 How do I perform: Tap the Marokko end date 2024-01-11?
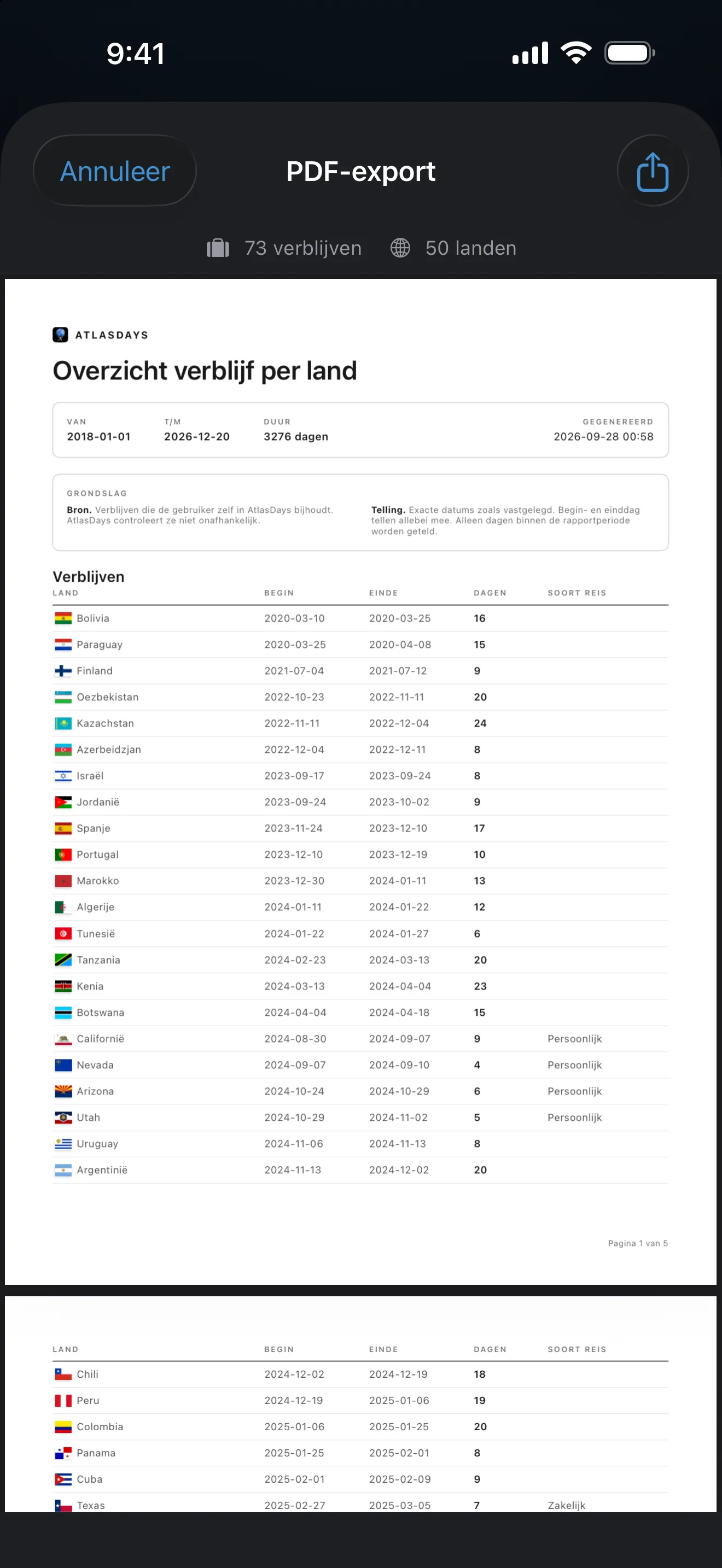click(398, 881)
